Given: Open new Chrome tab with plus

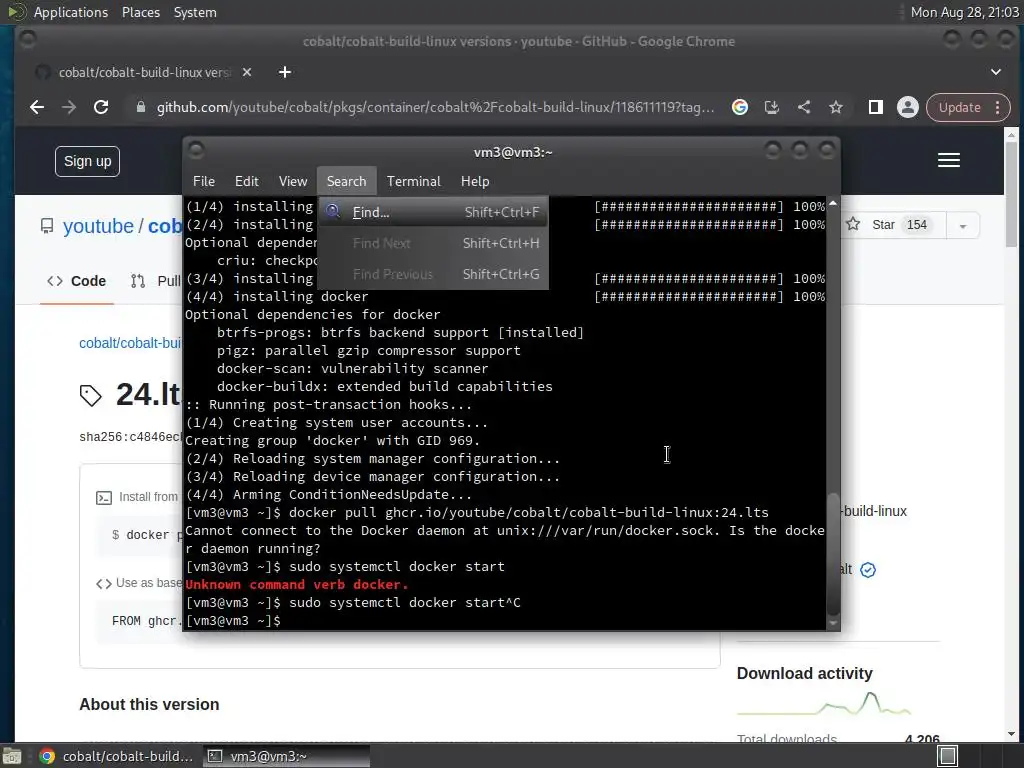Looking at the screenshot, I should click(x=285, y=72).
